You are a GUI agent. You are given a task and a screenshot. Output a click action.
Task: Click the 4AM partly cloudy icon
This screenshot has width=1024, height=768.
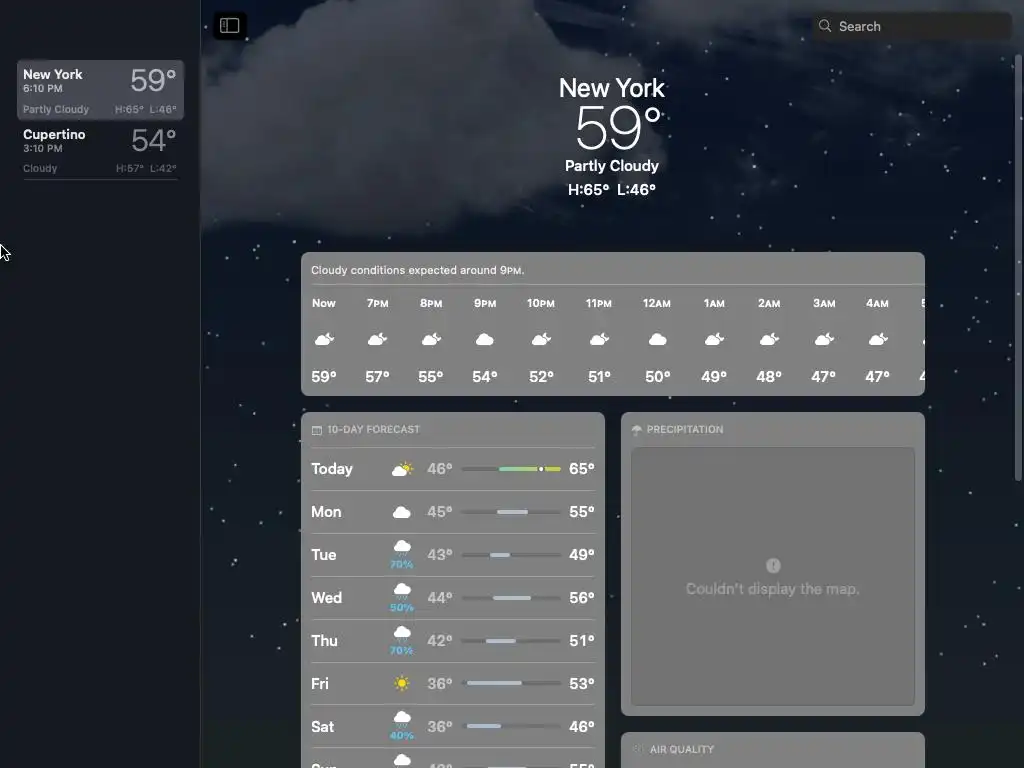[x=878, y=339]
